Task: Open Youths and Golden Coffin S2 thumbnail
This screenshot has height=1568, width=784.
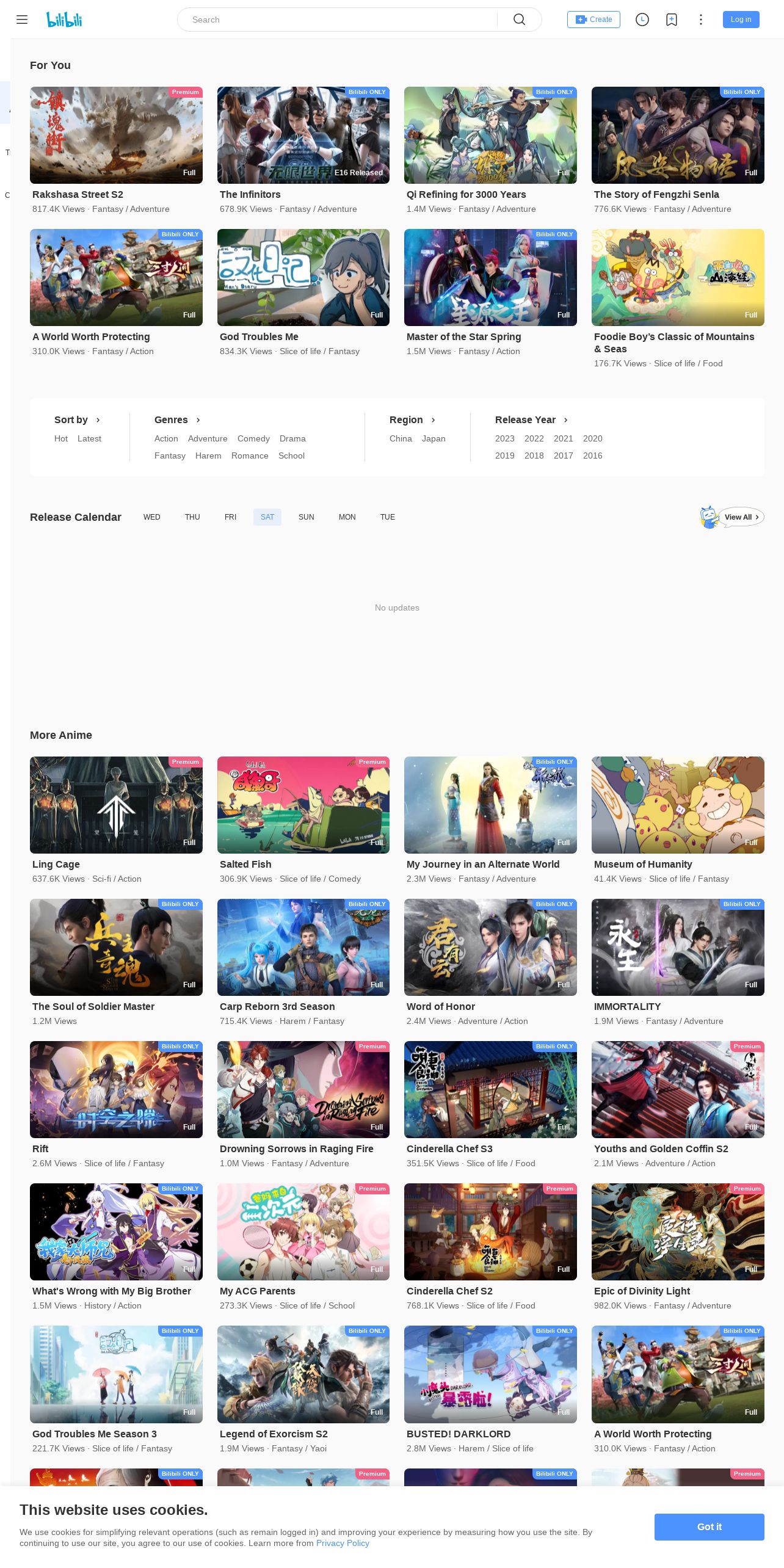Action: pos(678,1089)
